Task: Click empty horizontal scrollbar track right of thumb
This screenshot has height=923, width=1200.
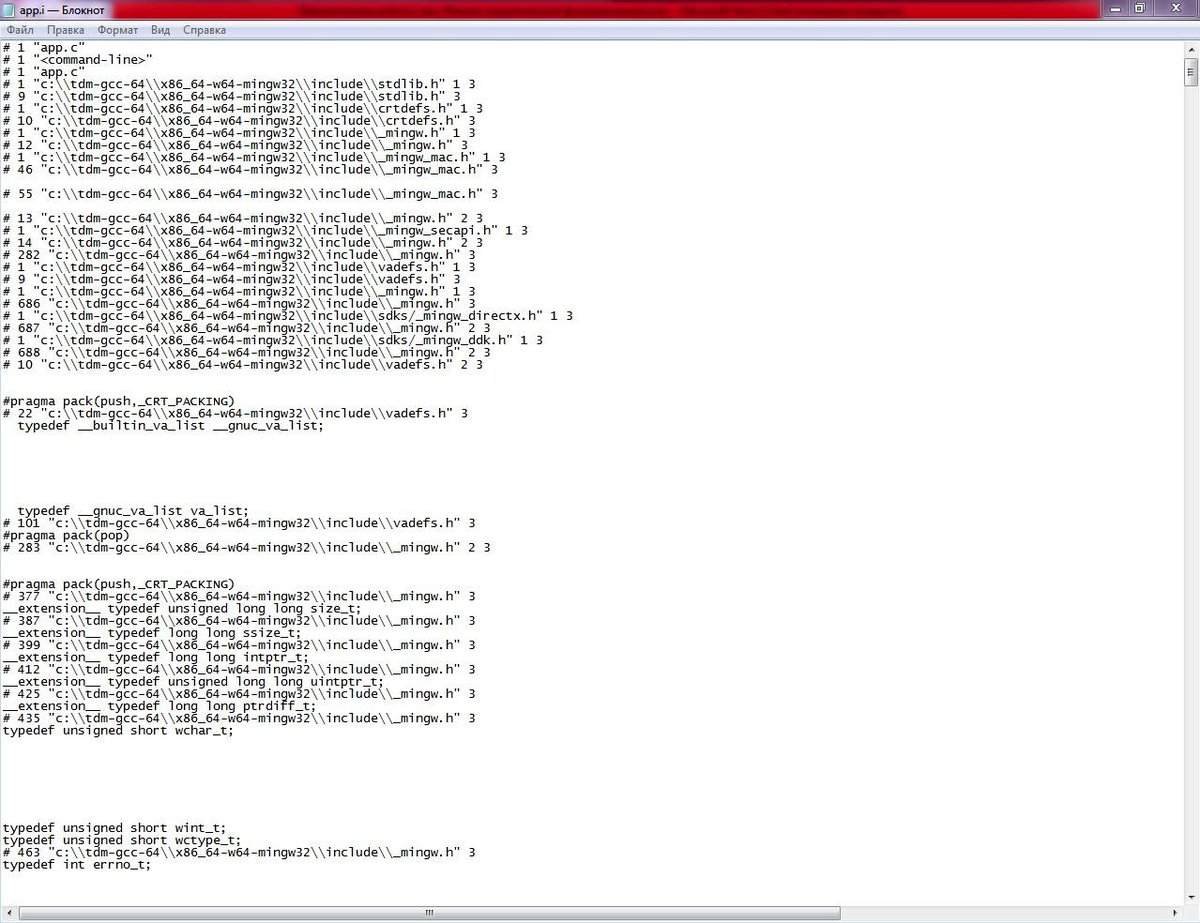Action: click(x=1000, y=914)
